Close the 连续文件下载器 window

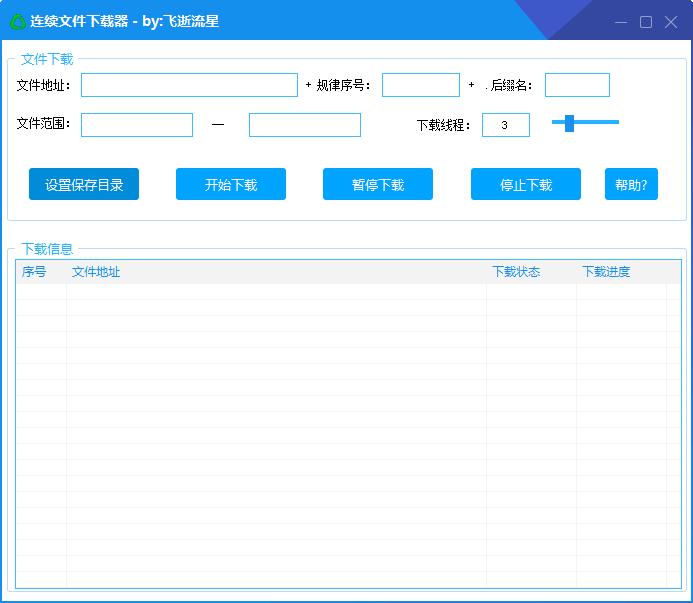pyautogui.click(x=671, y=22)
